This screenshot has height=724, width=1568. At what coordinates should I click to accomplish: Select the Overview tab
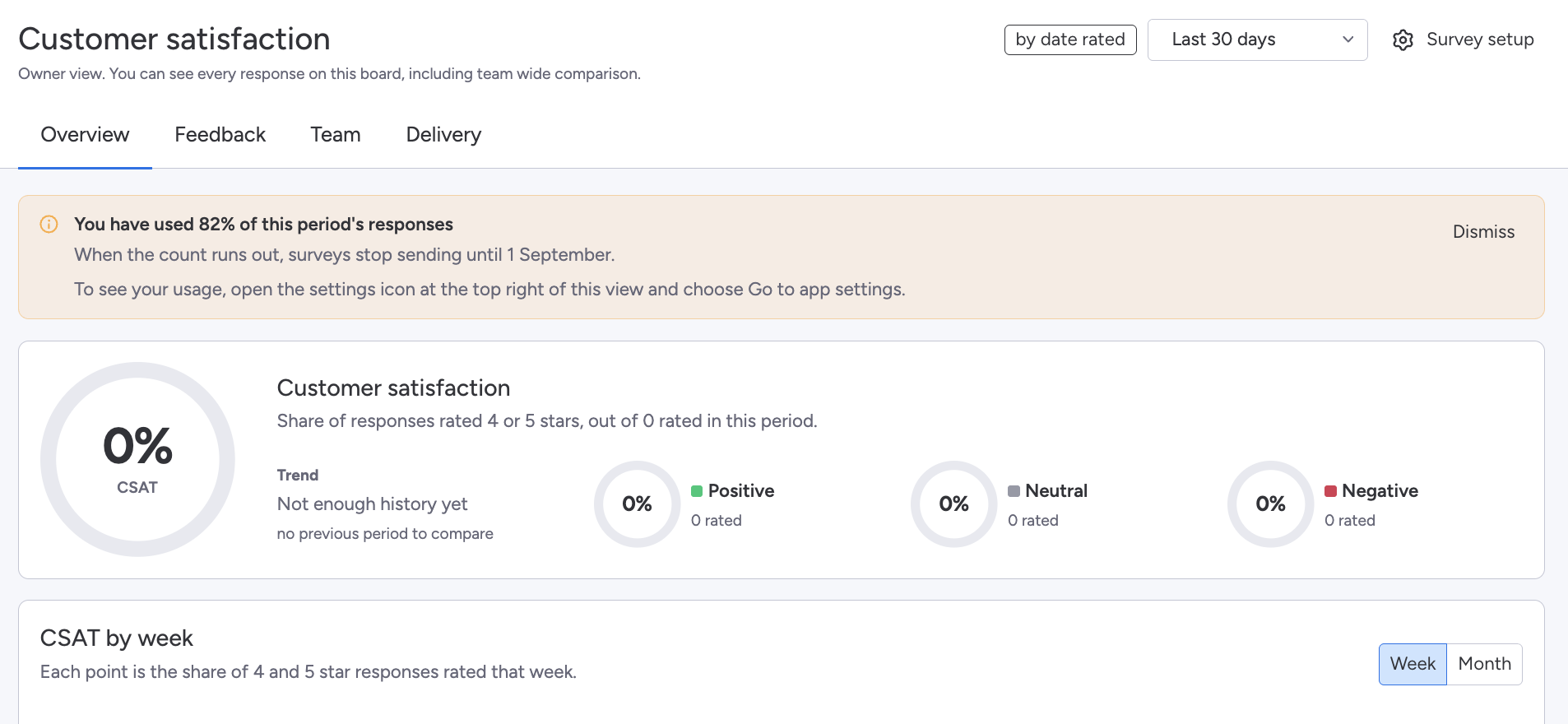(85, 135)
